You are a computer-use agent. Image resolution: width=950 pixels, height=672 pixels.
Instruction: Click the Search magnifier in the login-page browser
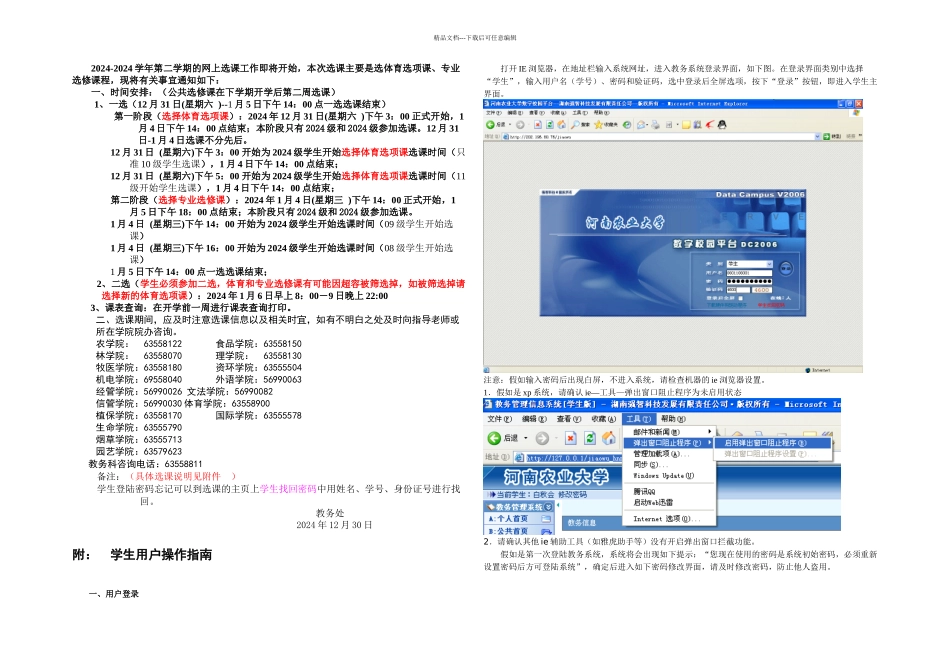point(575,125)
